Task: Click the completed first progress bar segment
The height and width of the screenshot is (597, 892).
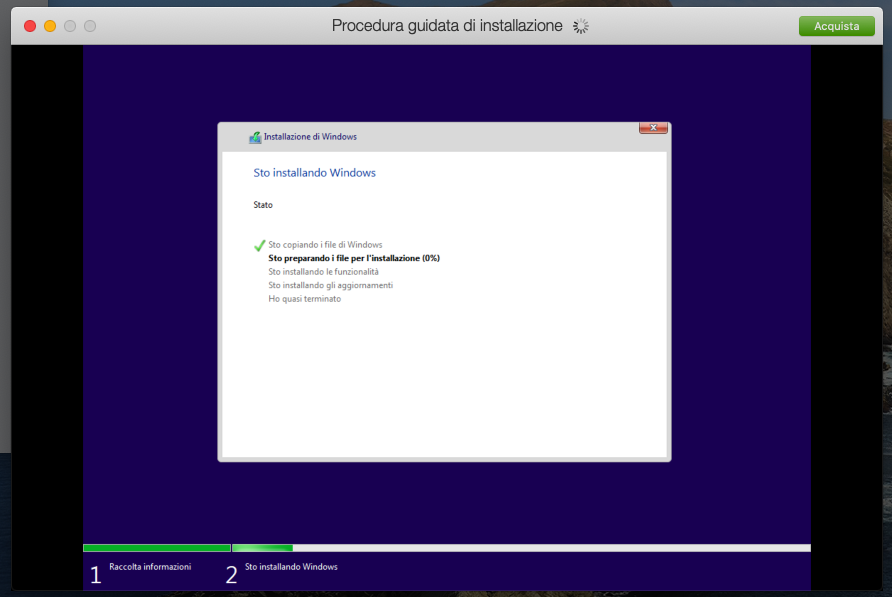Action: [156, 548]
